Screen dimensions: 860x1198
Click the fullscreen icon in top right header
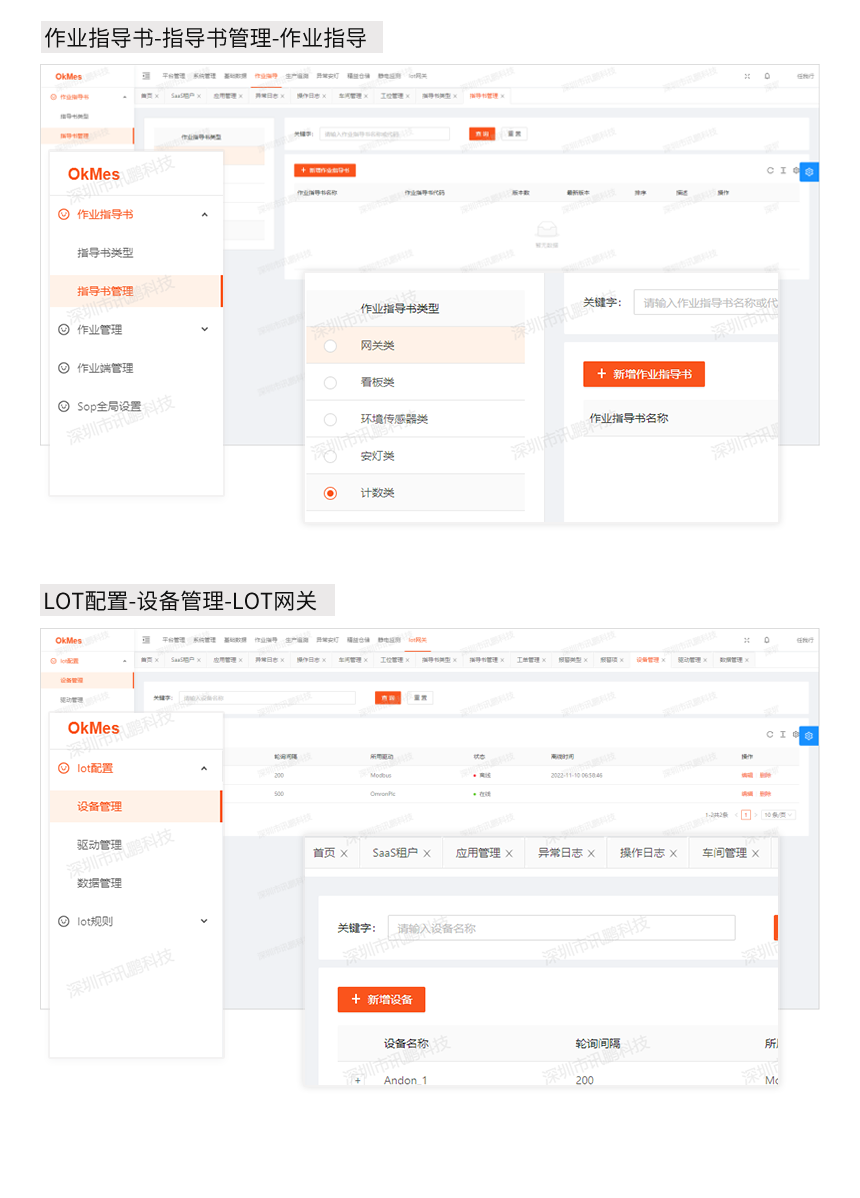click(x=747, y=76)
